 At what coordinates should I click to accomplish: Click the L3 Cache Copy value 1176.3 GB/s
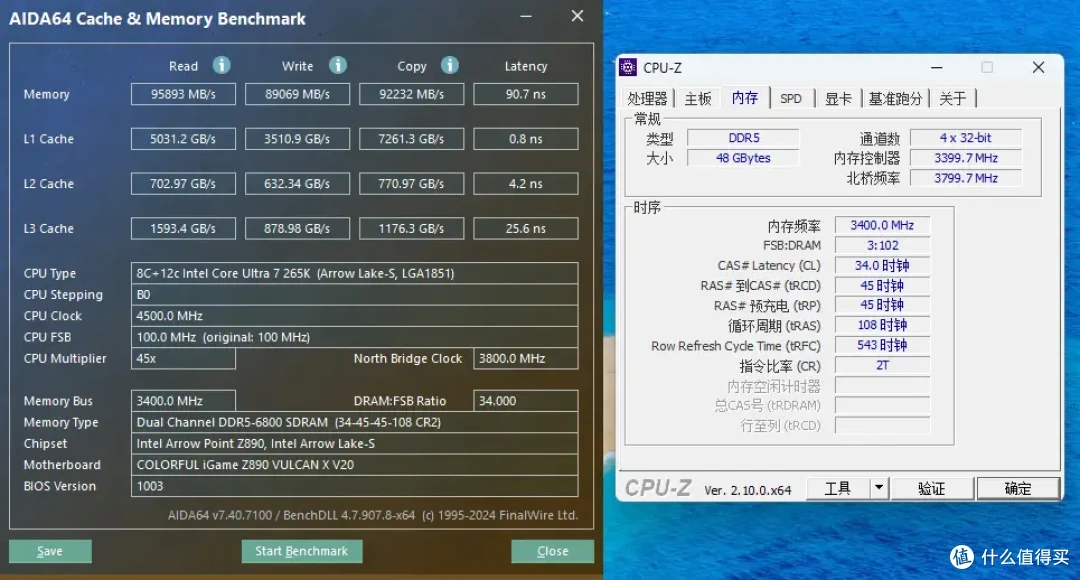pos(411,229)
